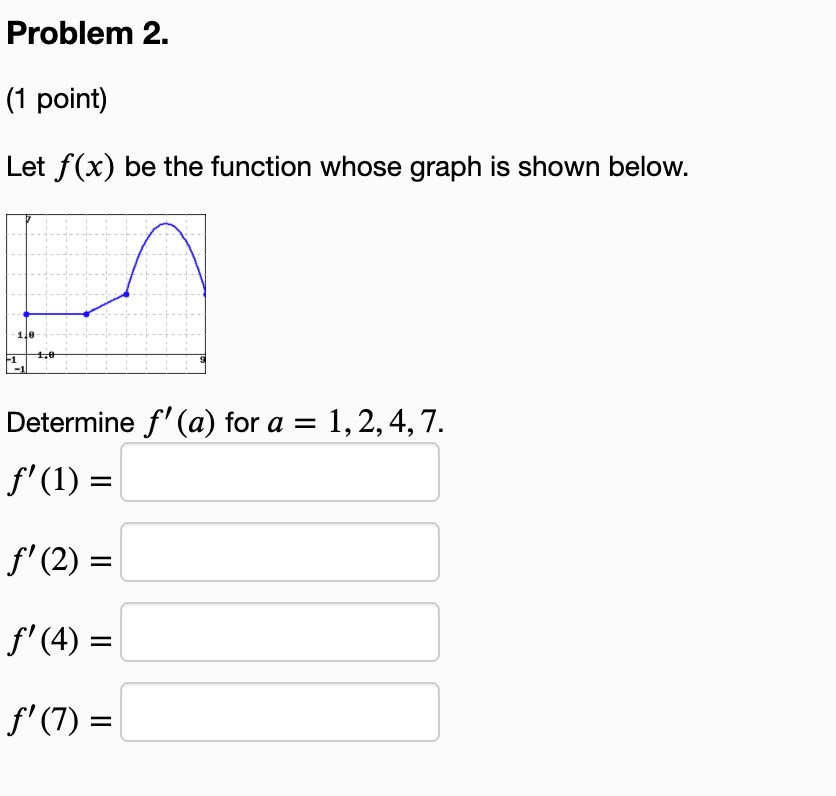Click the rightmost endpoint of the curve

click(x=206, y=294)
